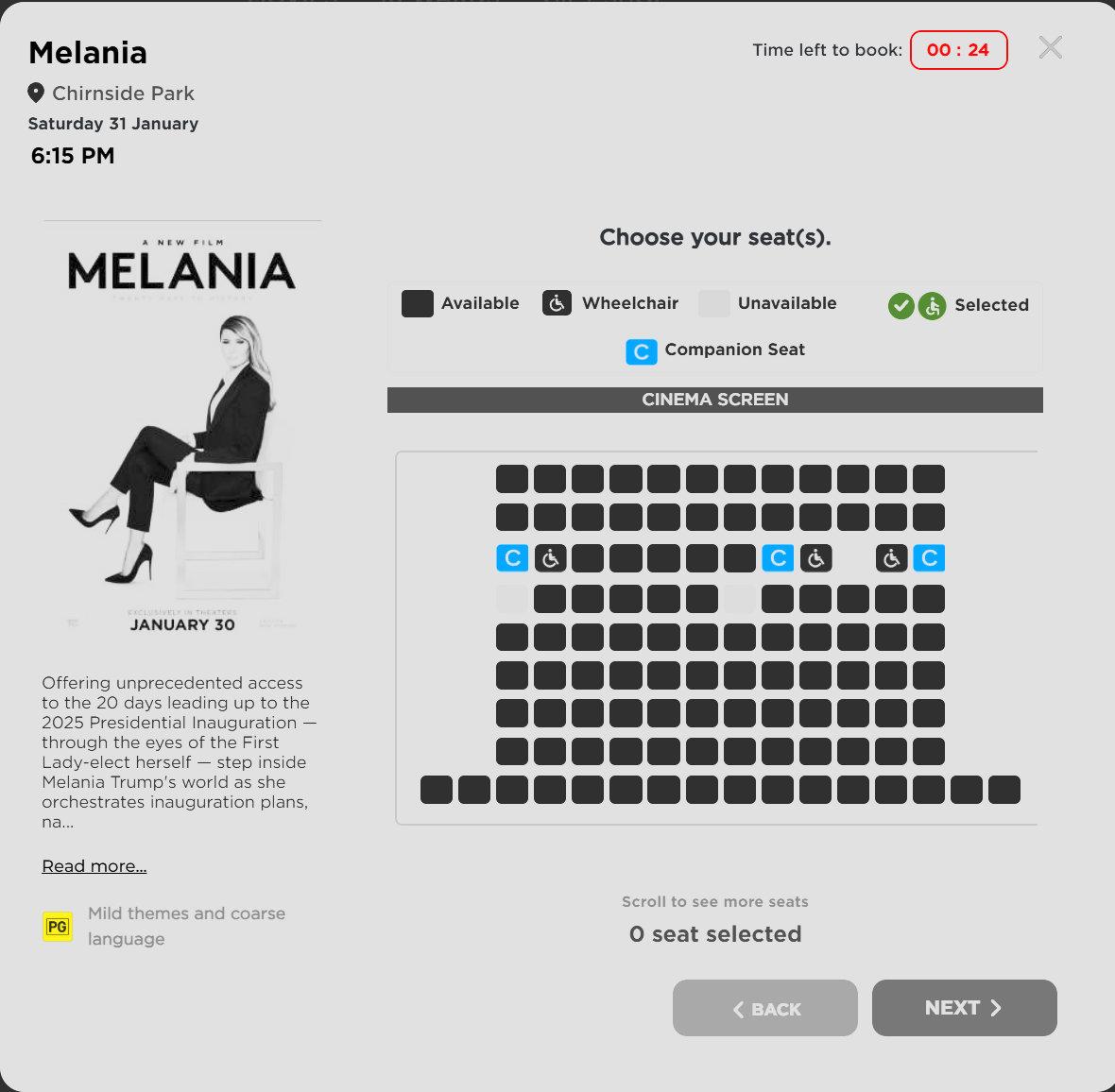Viewport: 1115px width, 1092px height.
Task: Toggle the first seat in the top row
Action: pyautogui.click(x=512, y=479)
